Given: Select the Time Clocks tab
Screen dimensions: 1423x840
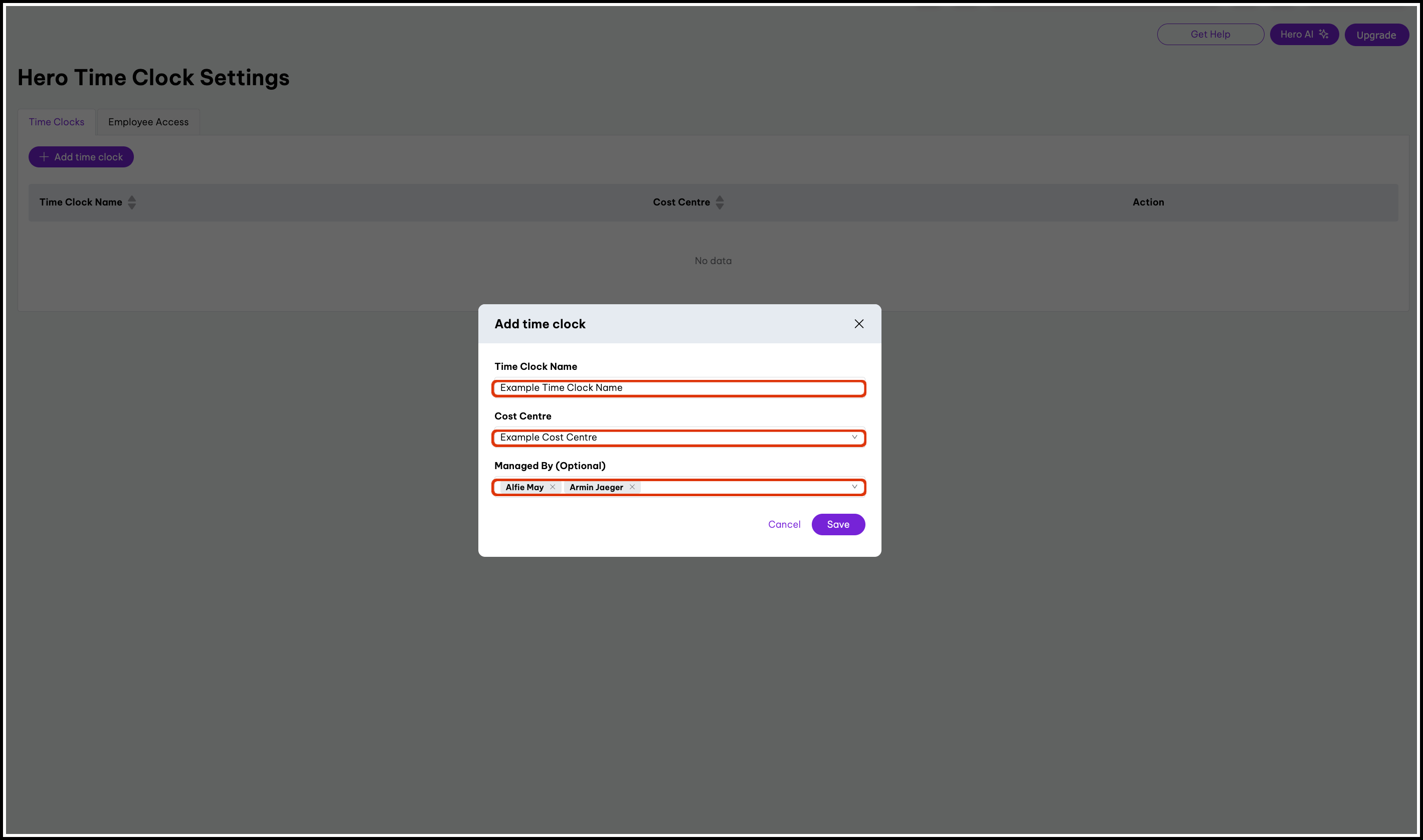Looking at the screenshot, I should (57, 122).
